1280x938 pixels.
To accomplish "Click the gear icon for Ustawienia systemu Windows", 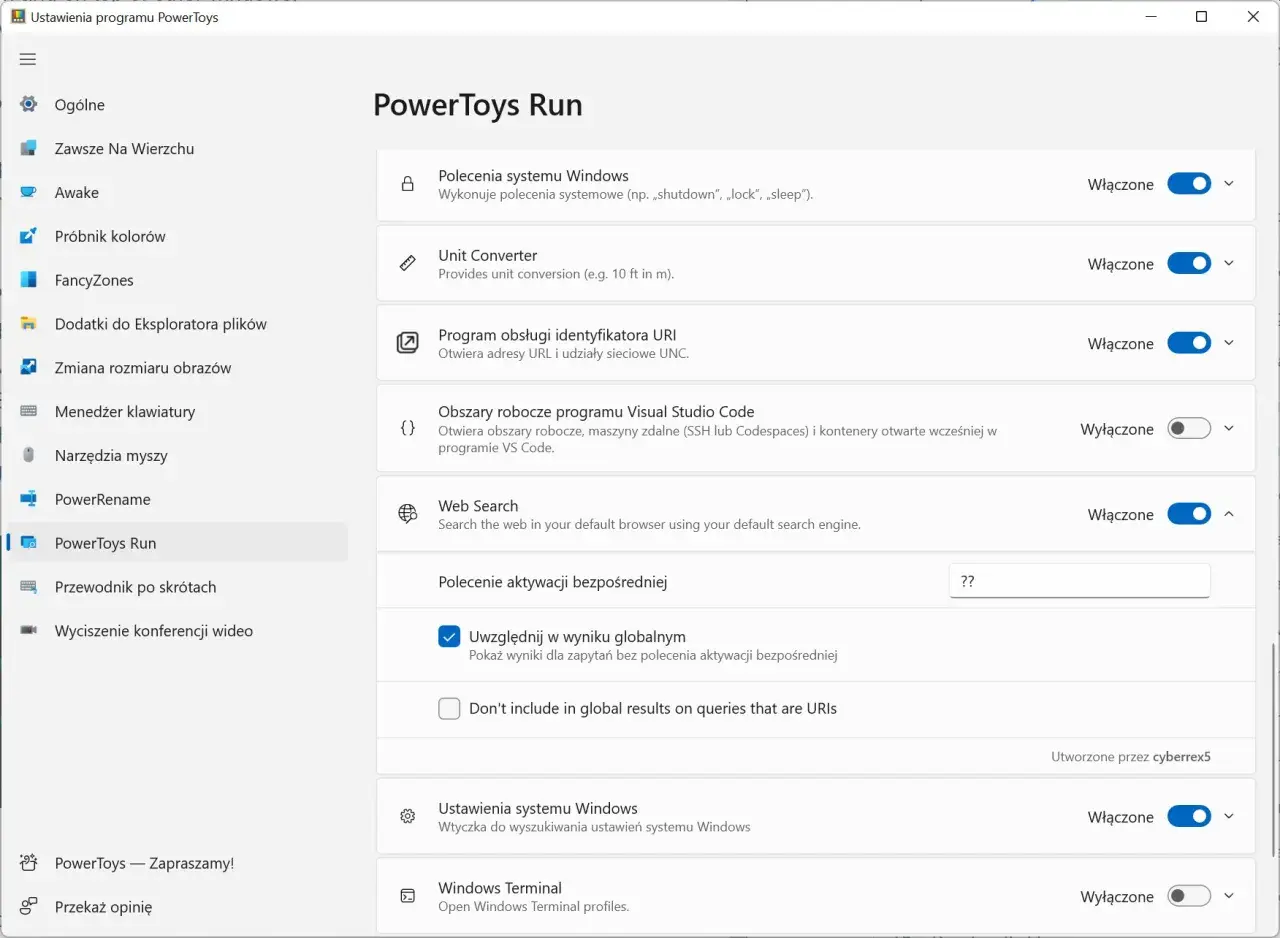I will [x=407, y=817].
